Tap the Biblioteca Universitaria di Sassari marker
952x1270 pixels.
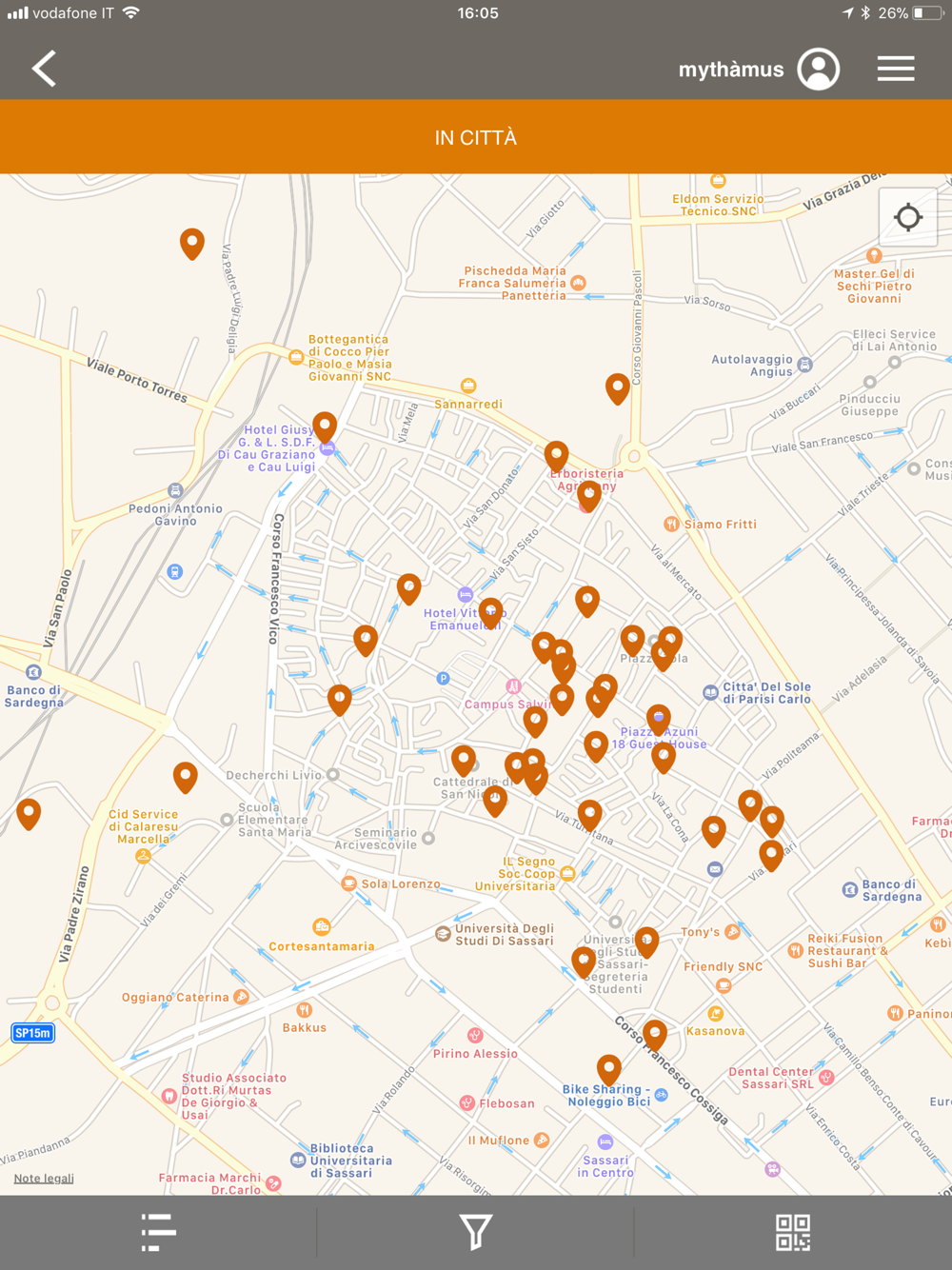298,1160
